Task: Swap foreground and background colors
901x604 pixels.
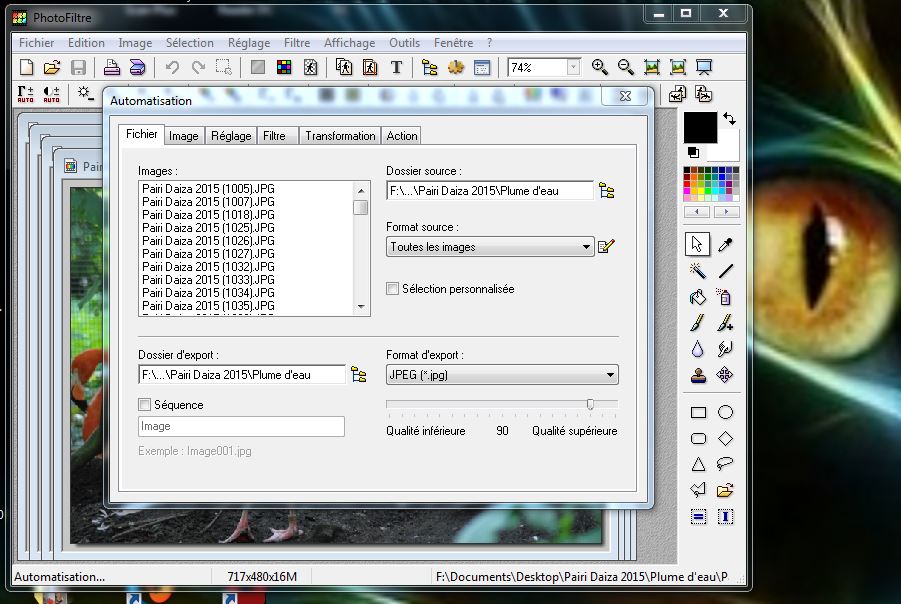Action: 729,118
